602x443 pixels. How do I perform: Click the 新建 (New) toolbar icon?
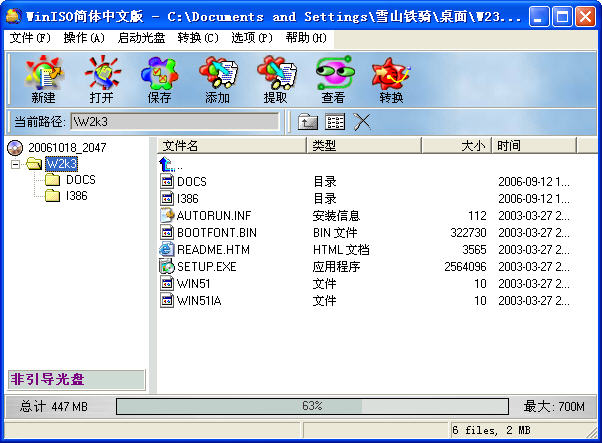(43, 73)
